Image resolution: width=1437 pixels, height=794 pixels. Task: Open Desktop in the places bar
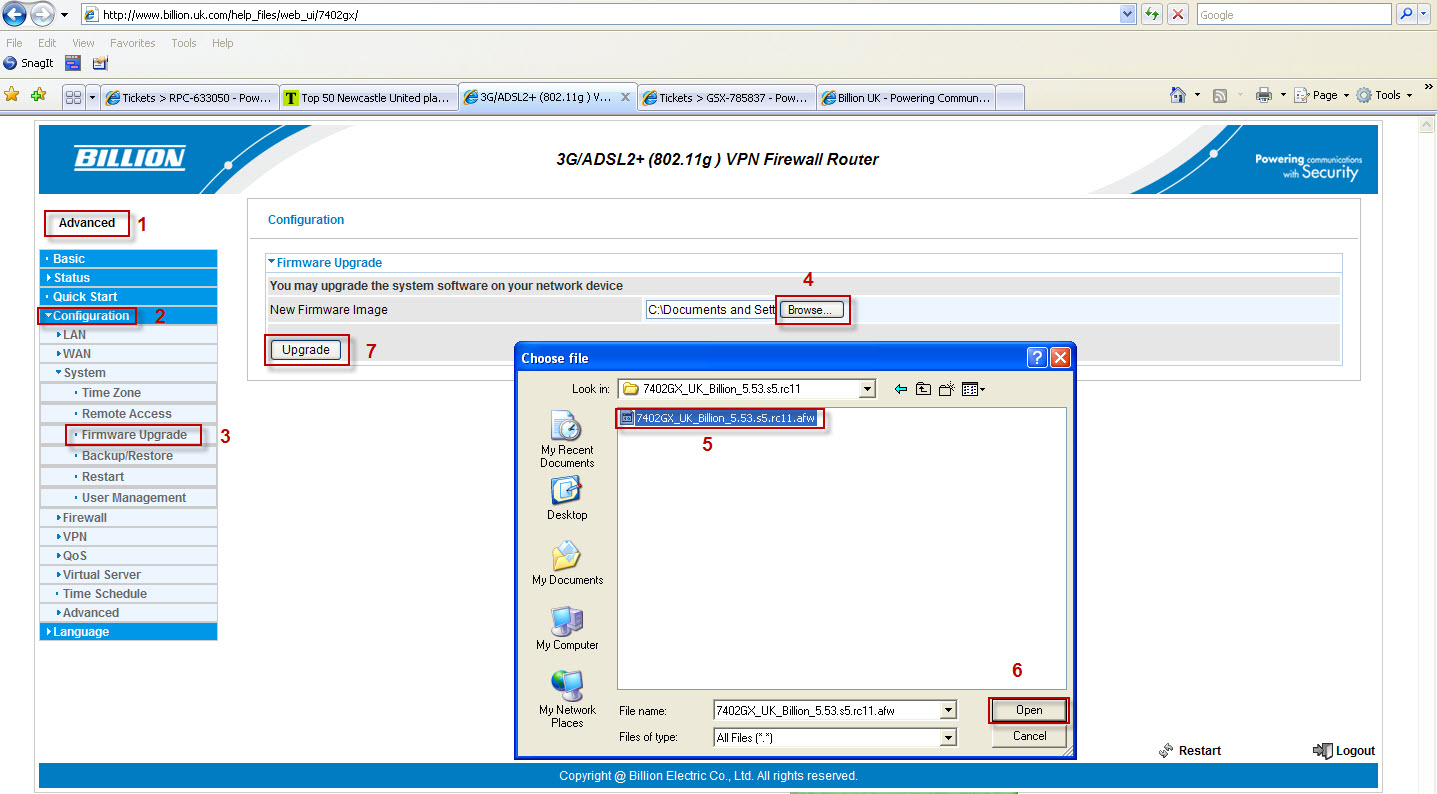click(567, 498)
